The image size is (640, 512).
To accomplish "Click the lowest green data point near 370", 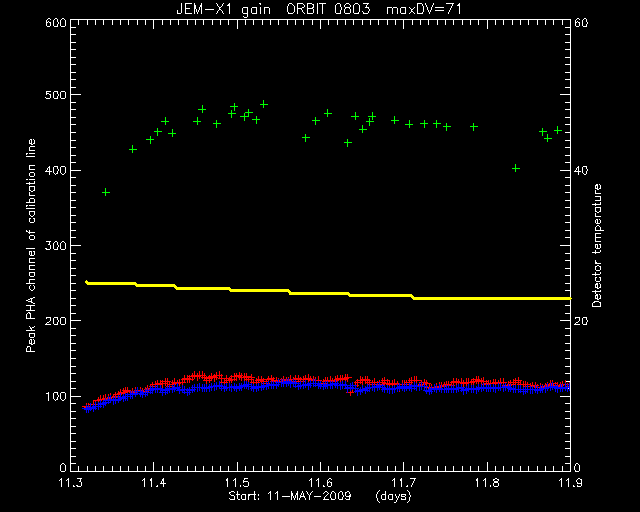I will [x=106, y=192].
